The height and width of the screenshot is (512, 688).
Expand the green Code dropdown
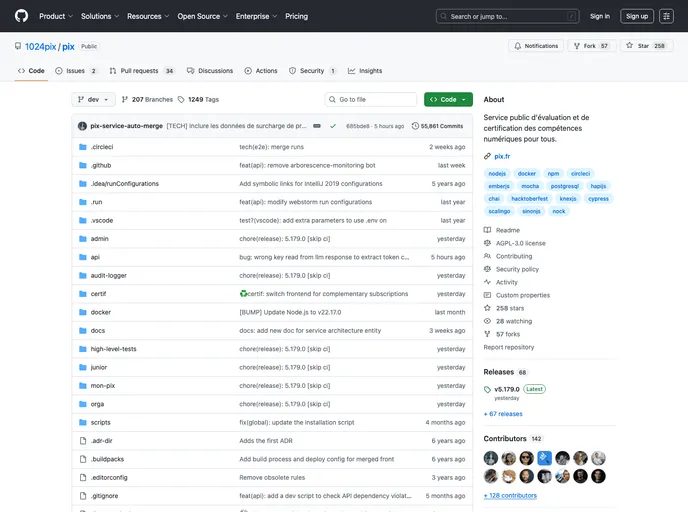pyautogui.click(x=447, y=100)
